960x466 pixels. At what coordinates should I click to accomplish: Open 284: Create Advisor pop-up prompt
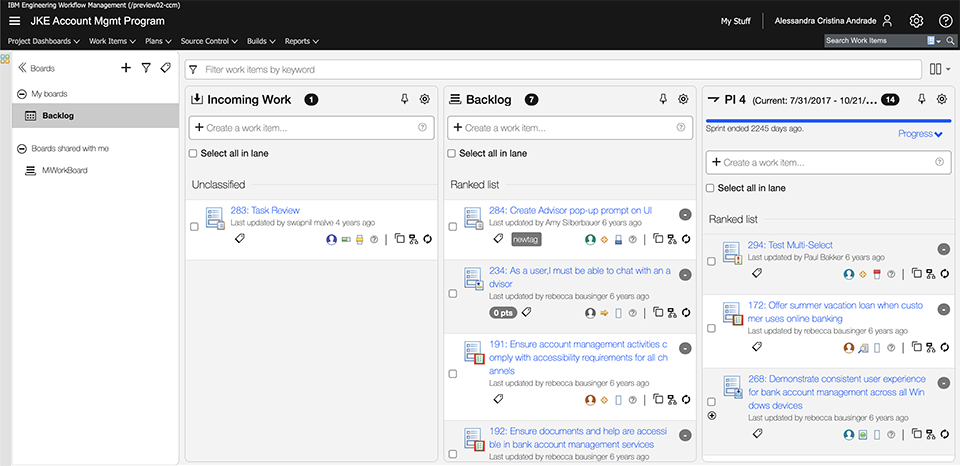(x=571, y=210)
